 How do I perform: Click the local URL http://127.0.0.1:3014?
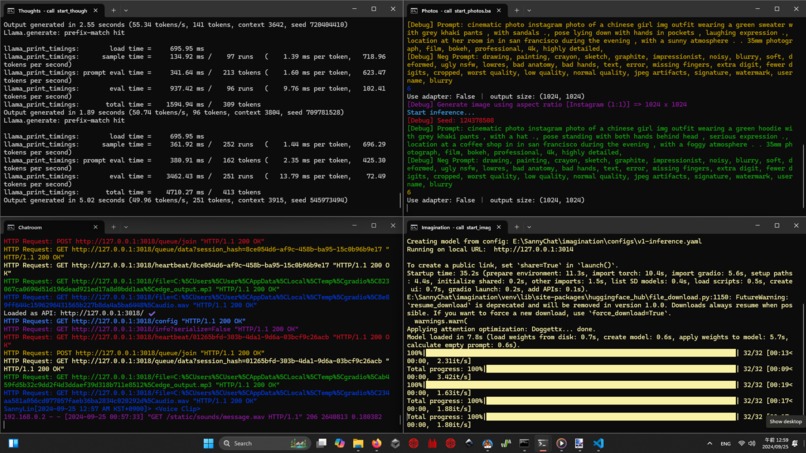tap(533, 249)
